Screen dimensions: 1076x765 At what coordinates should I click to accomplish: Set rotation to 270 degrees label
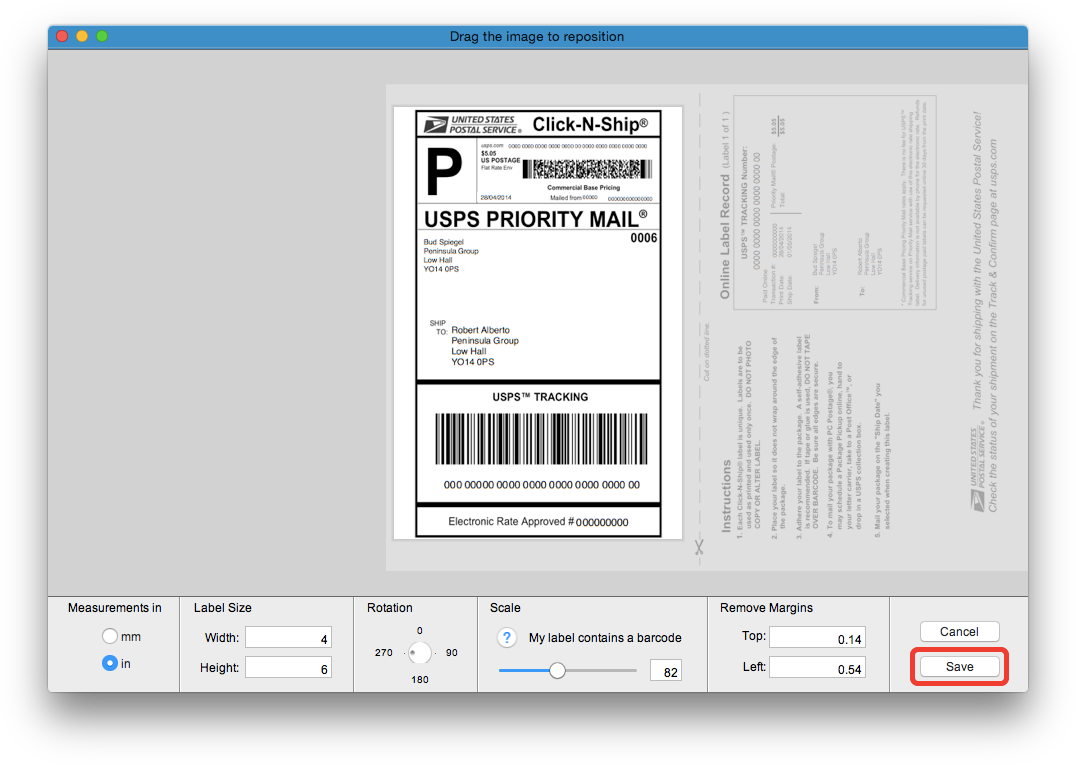coord(384,652)
